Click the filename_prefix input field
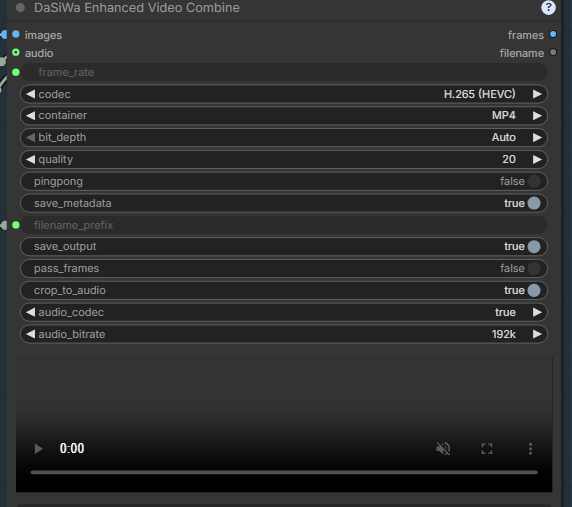Image resolution: width=572 pixels, height=507 pixels. point(284,225)
